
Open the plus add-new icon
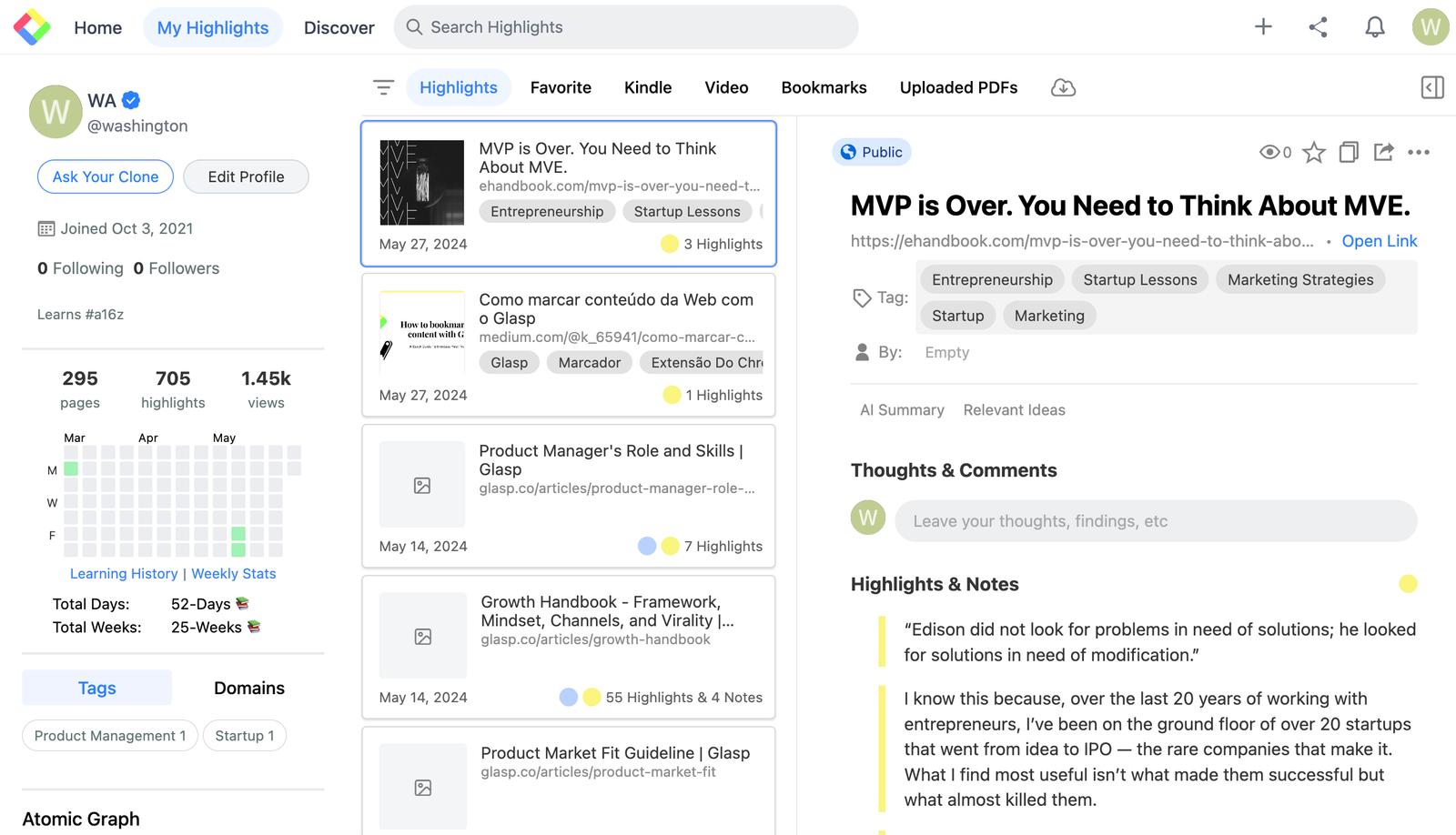1263,27
